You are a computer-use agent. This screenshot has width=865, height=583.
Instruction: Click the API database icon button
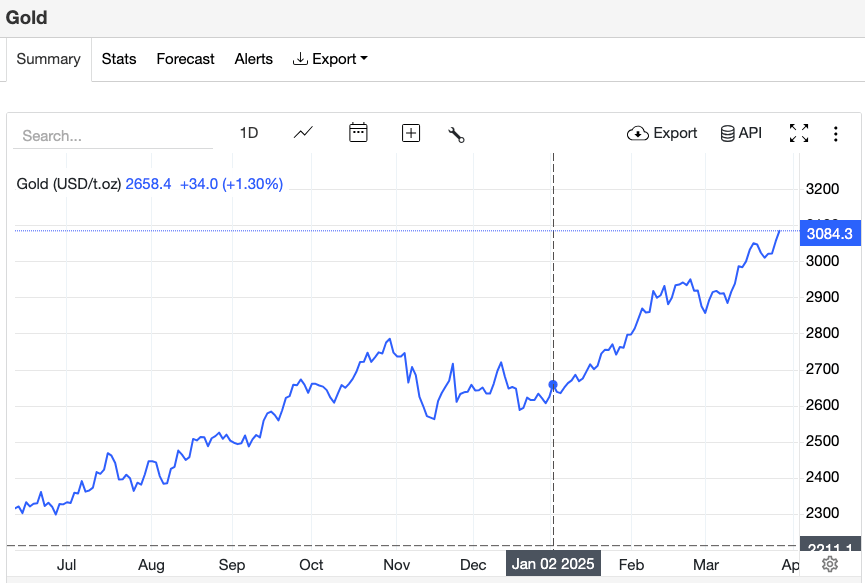coord(741,133)
